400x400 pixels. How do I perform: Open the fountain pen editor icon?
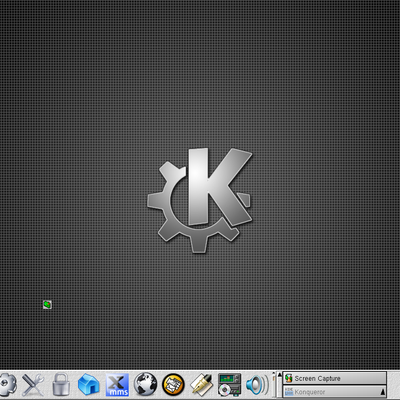point(201,384)
